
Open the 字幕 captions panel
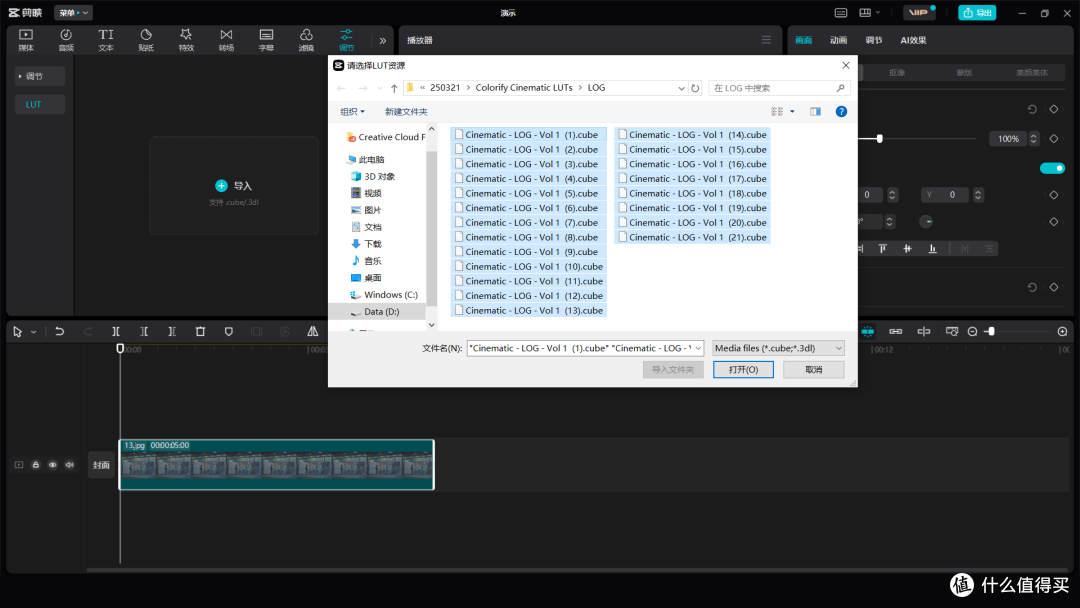(x=266, y=40)
